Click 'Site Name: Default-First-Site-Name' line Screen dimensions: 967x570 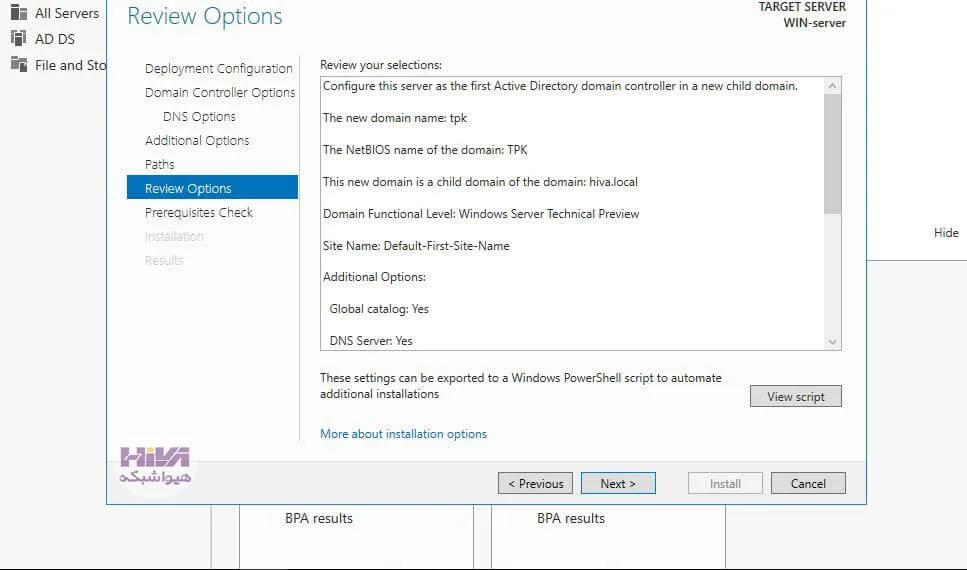416,246
